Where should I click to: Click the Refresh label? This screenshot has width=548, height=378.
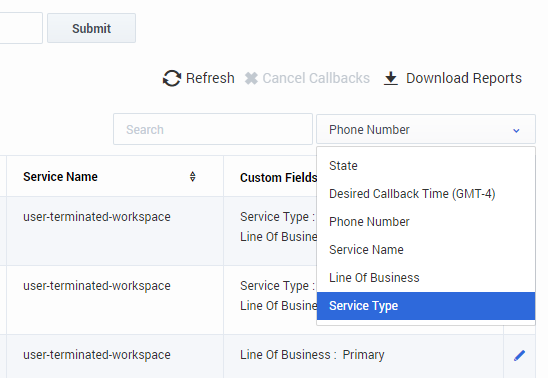(210, 78)
